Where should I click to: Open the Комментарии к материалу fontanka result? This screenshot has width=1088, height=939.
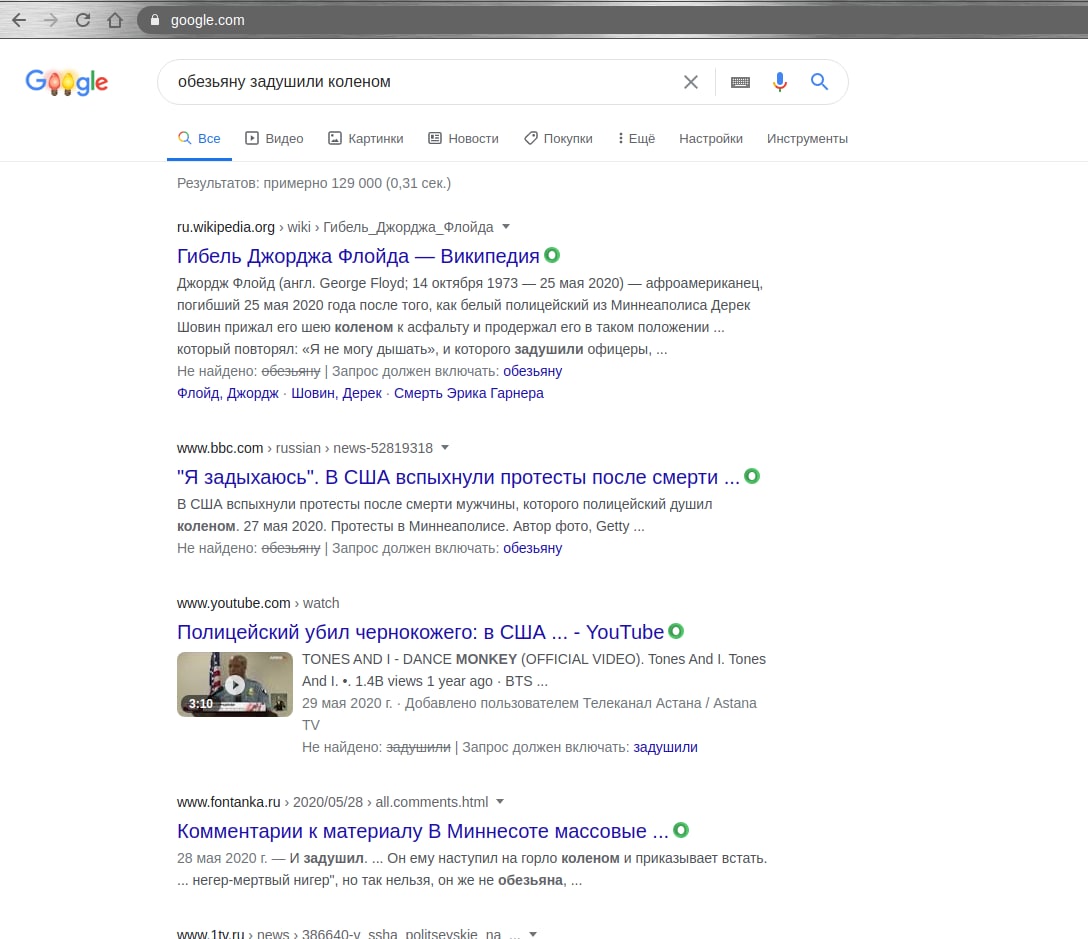[423, 831]
